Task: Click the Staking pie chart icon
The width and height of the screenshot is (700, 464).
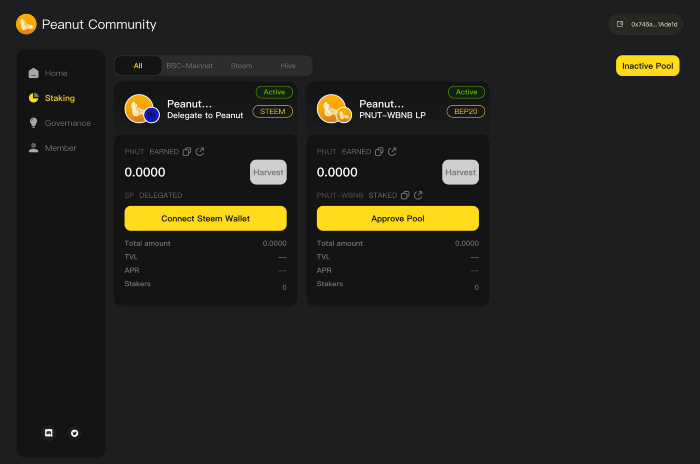Action: (33, 98)
